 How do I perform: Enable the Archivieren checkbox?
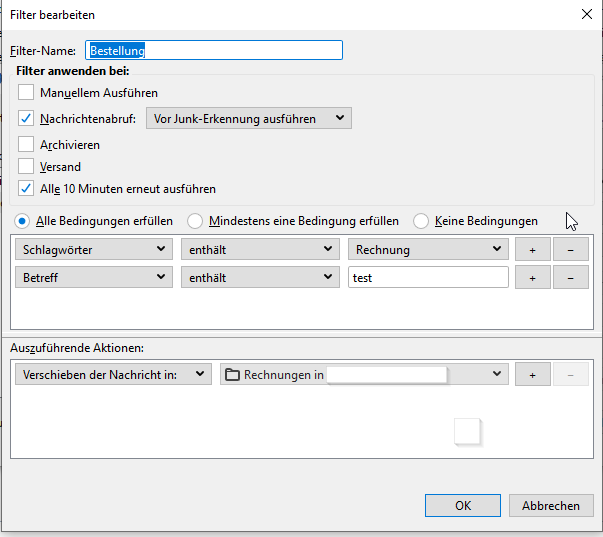26,145
